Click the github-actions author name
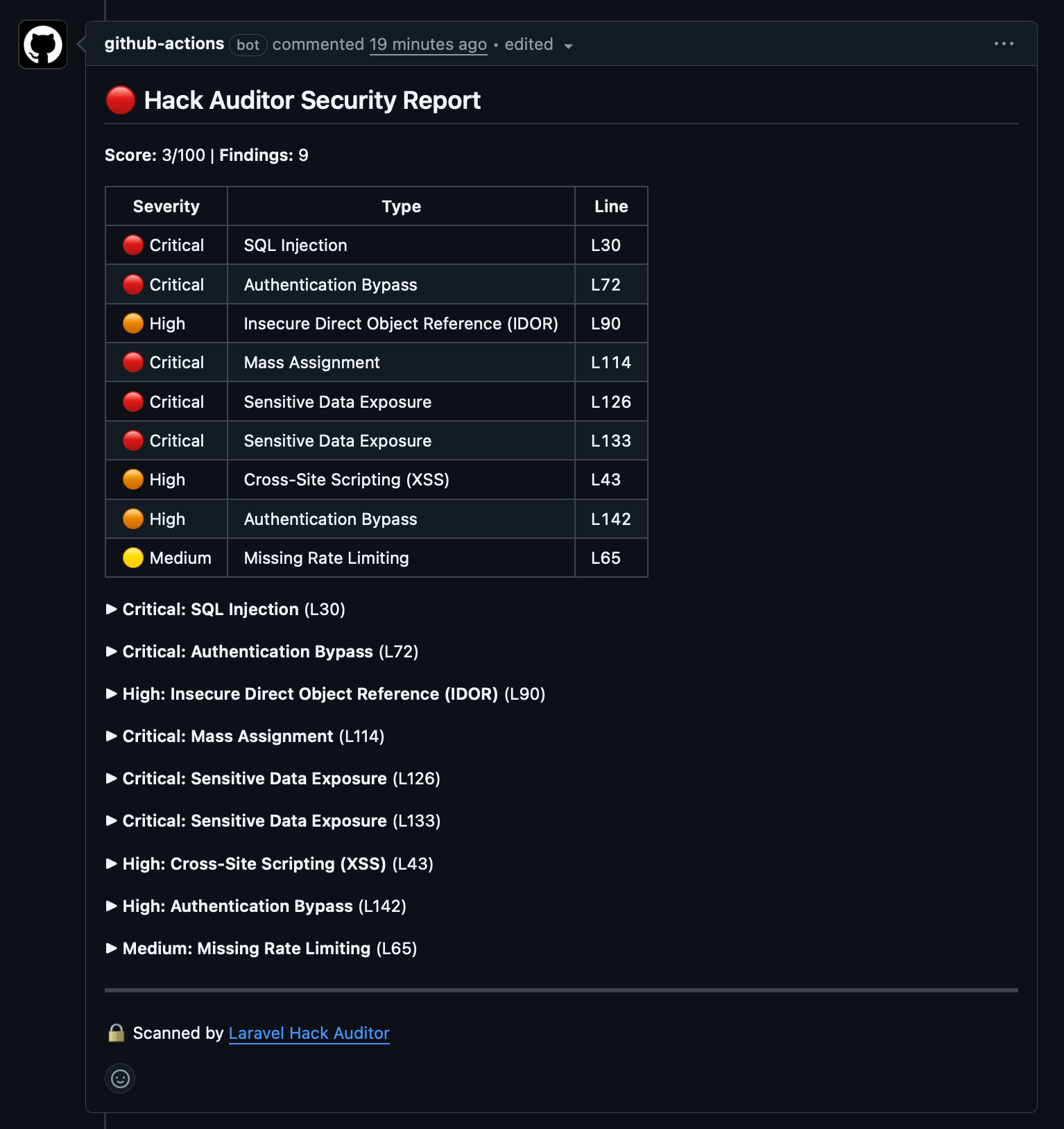The width and height of the screenshot is (1064, 1129). [x=164, y=44]
